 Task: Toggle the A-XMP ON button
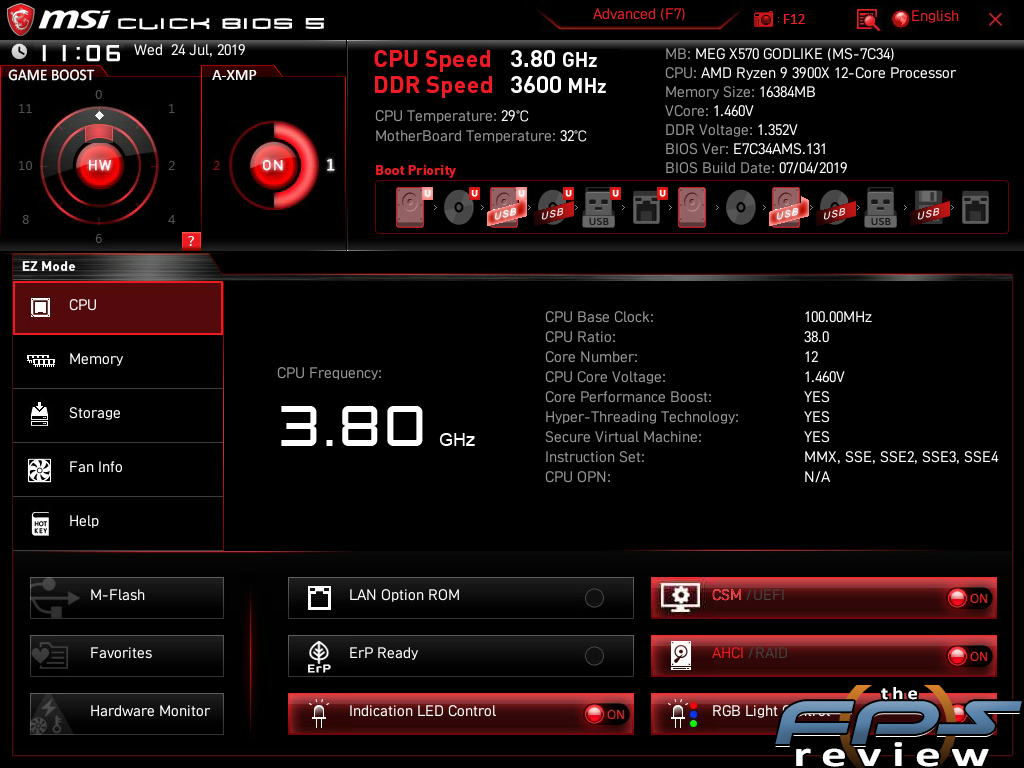click(272, 165)
